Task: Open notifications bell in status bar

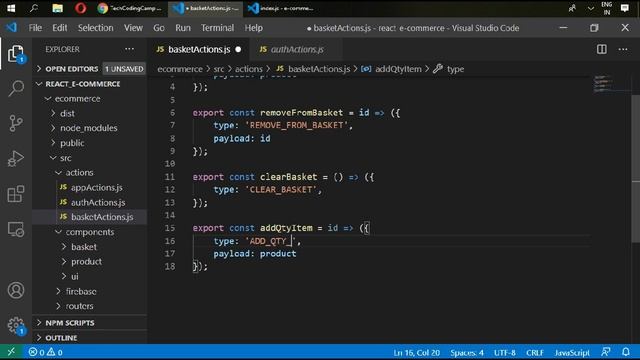Action: tap(626, 352)
